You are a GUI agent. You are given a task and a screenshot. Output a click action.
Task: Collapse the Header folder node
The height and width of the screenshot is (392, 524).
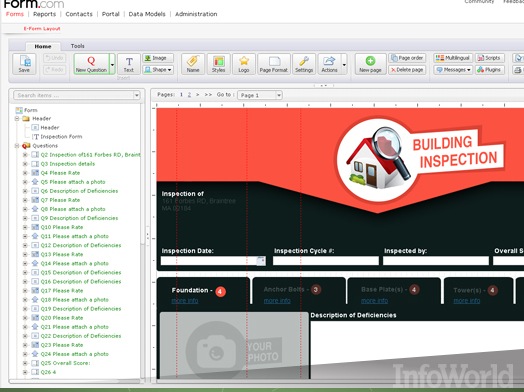click(17, 119)
